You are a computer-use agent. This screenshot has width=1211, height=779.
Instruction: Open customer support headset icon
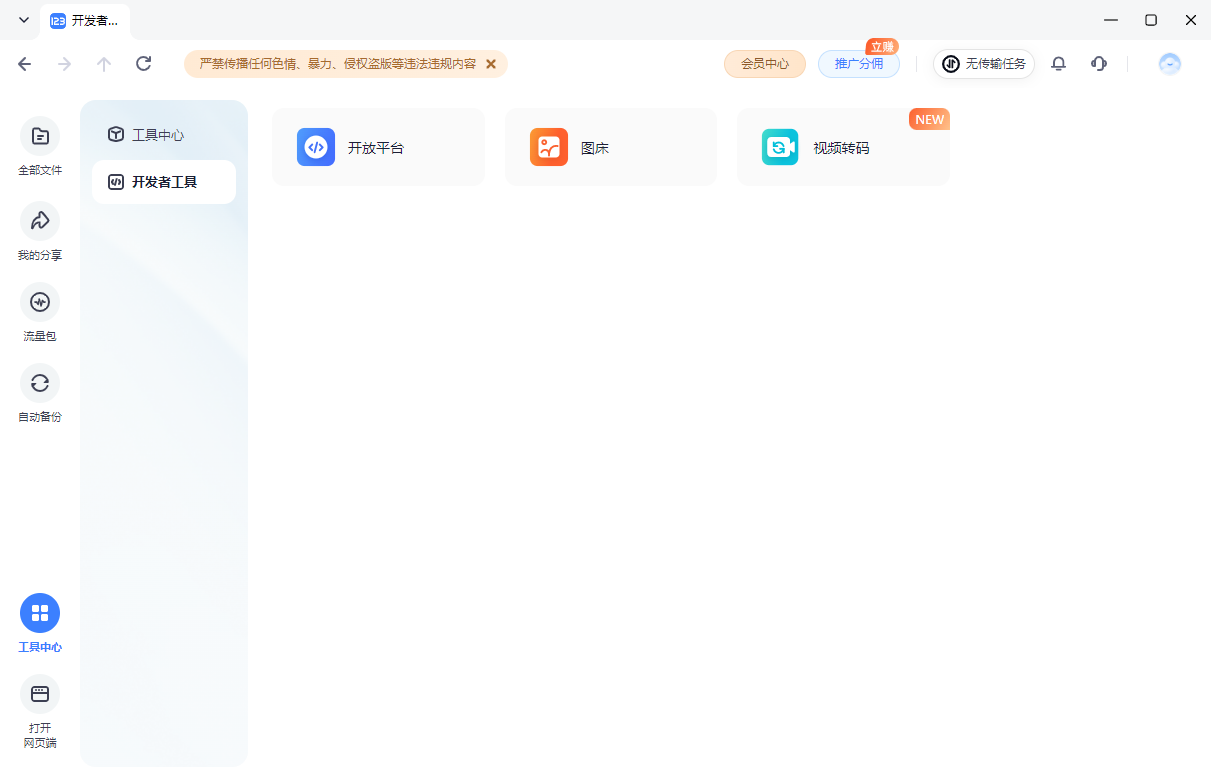(x=1099, y=64)
